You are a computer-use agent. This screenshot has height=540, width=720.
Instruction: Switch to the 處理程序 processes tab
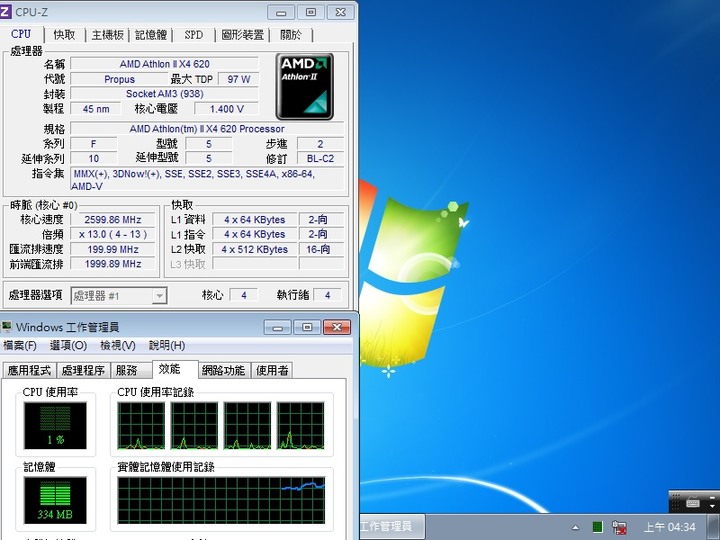pos(83,370)
